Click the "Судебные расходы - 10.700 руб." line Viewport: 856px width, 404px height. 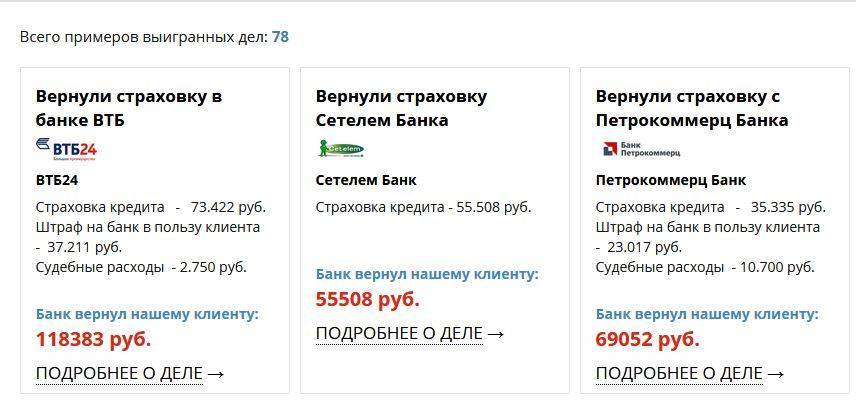click(x=705, y=267)
